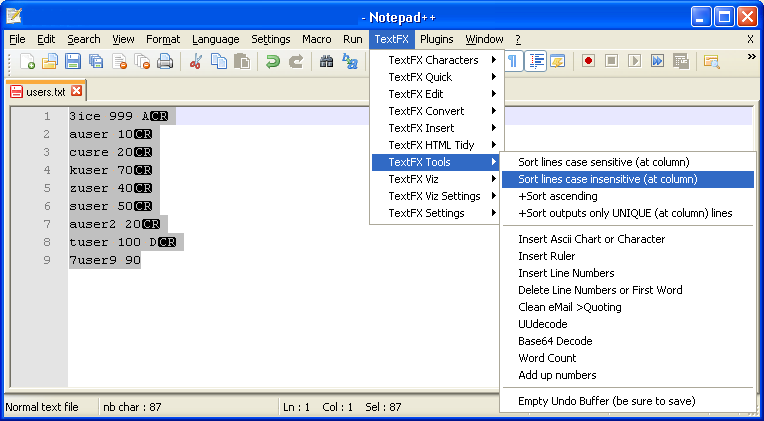Expand the TextFX Insert submenu
The width and height of the screenshot is (764, 421).
(x=437, y=128)
